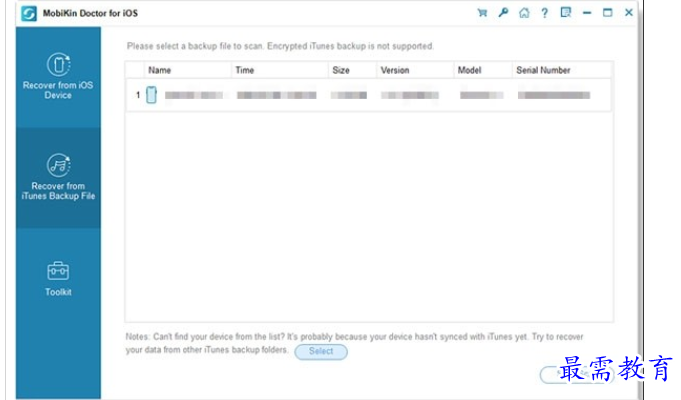Click the blurred Size cell in row 1

(349, 95)
